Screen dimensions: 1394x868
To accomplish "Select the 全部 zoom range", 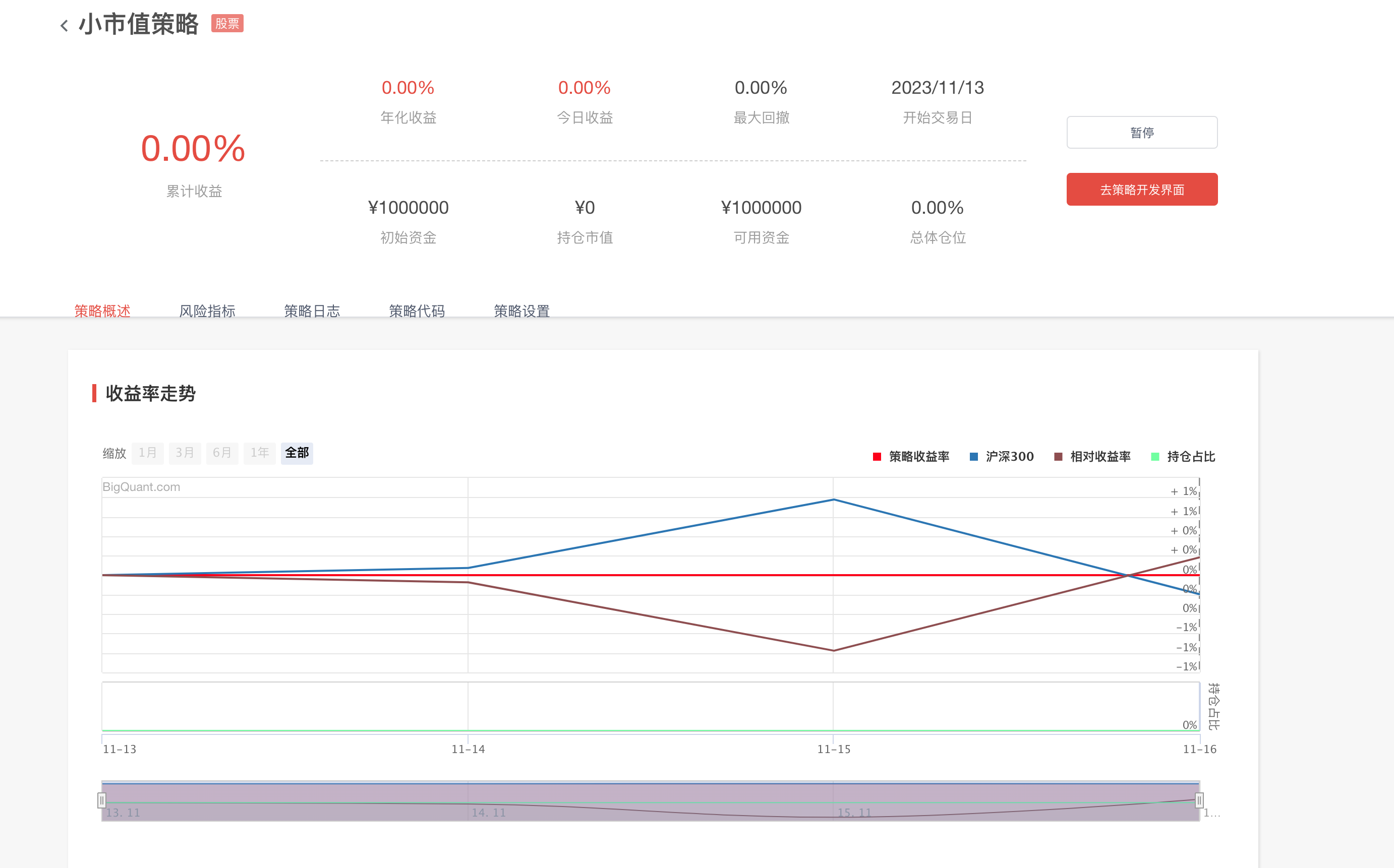I will (x=297, y=453).
